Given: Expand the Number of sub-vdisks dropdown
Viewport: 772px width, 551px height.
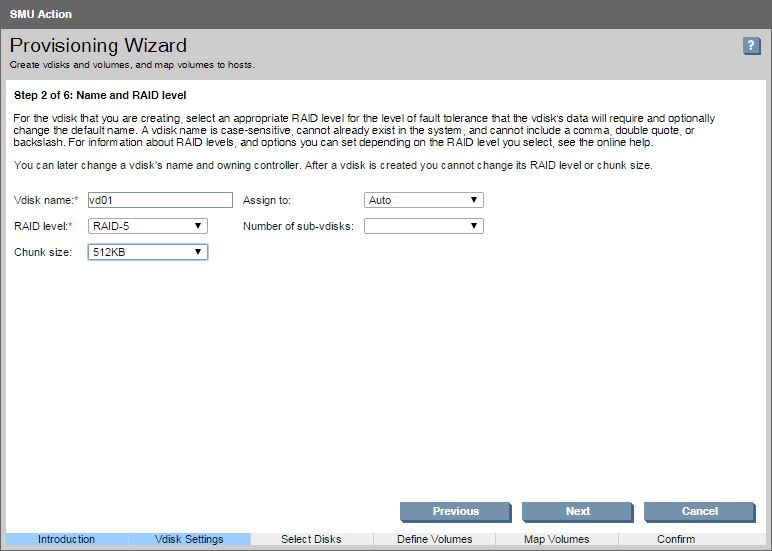Looking at the screenshot, I should click(423, 226).
